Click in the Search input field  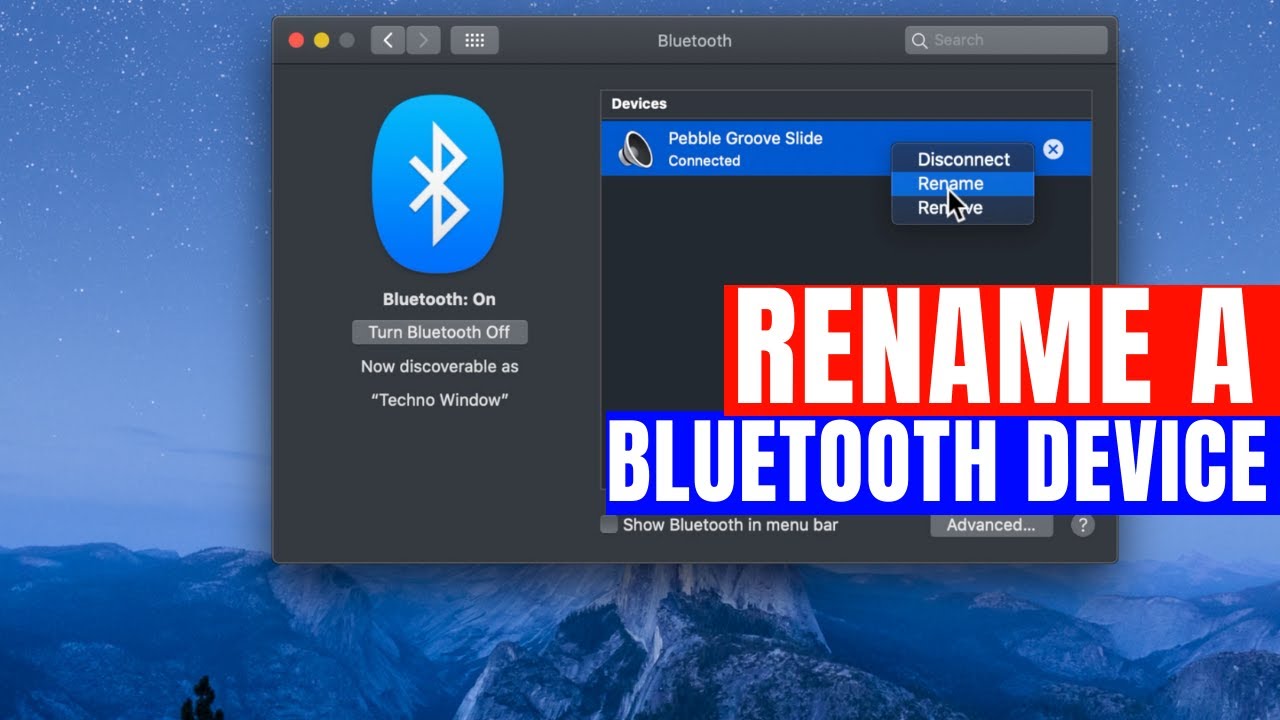click(1006, 40)
